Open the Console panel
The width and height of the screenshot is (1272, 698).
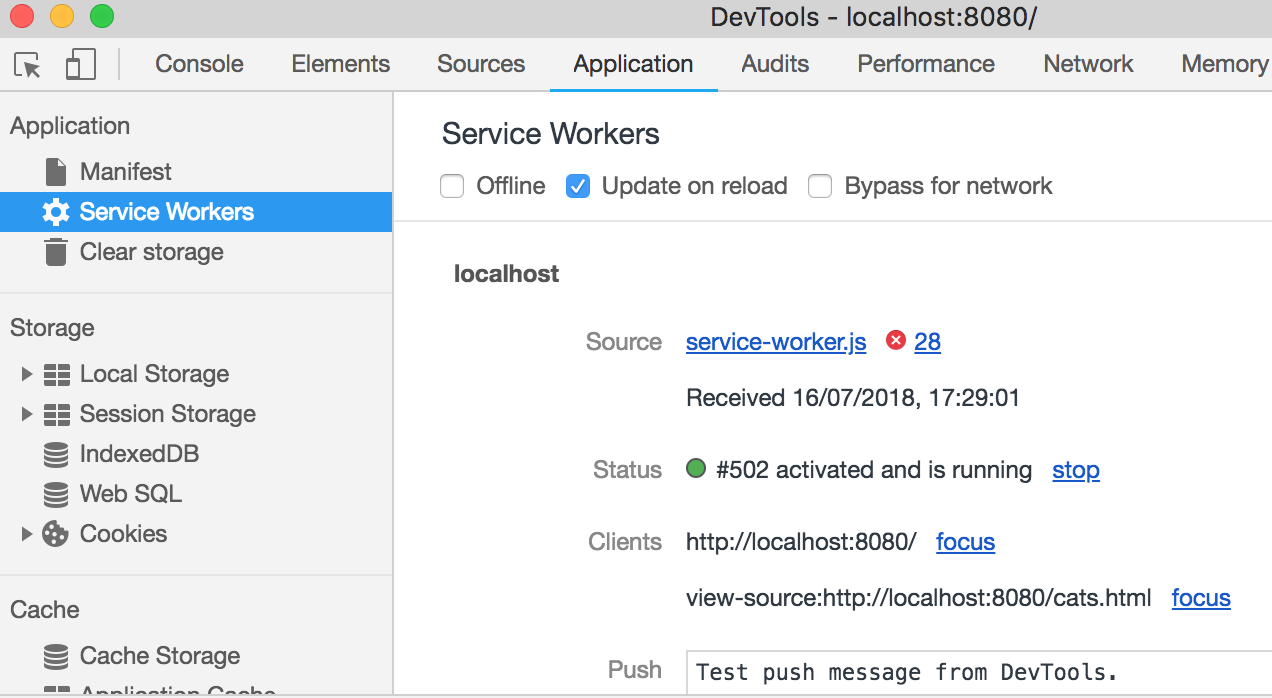[x=198, y=63]
